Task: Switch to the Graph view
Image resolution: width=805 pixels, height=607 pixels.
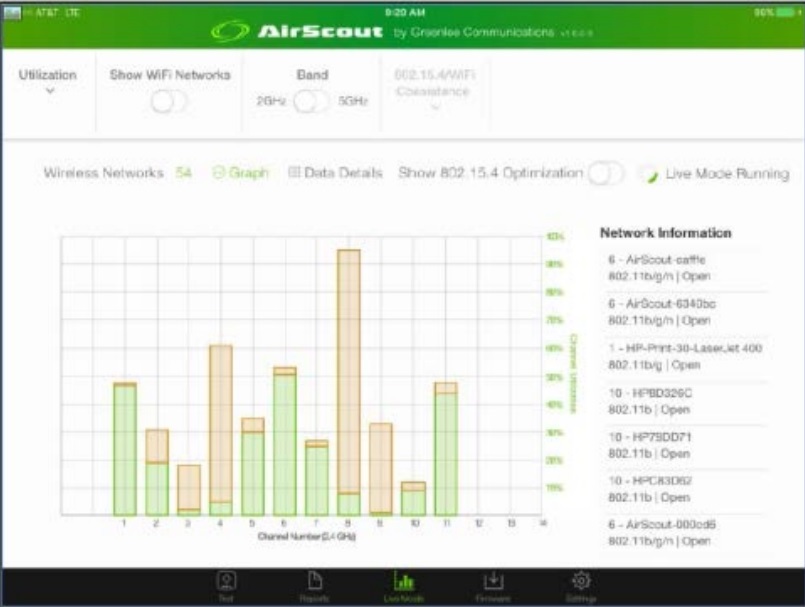Action: tap(241, 173)
